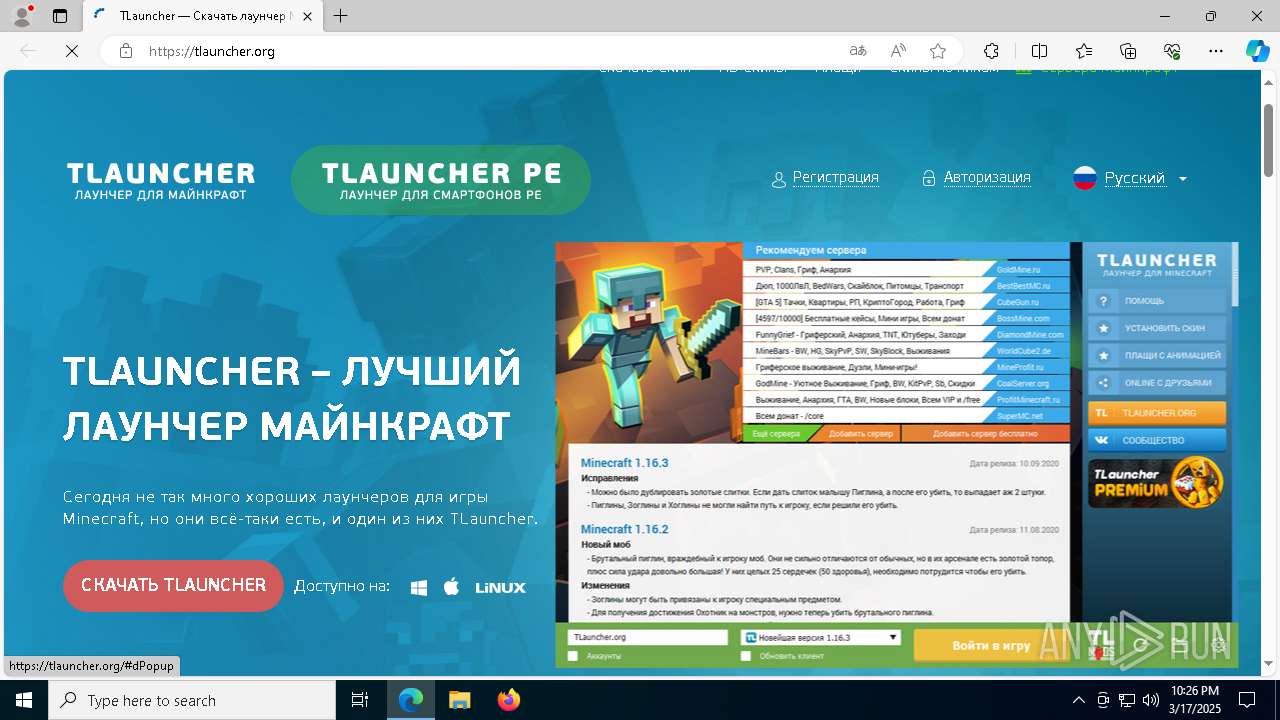Open Task View in taskbar
Screen dimensions: 1280x720
click(360, 700)
